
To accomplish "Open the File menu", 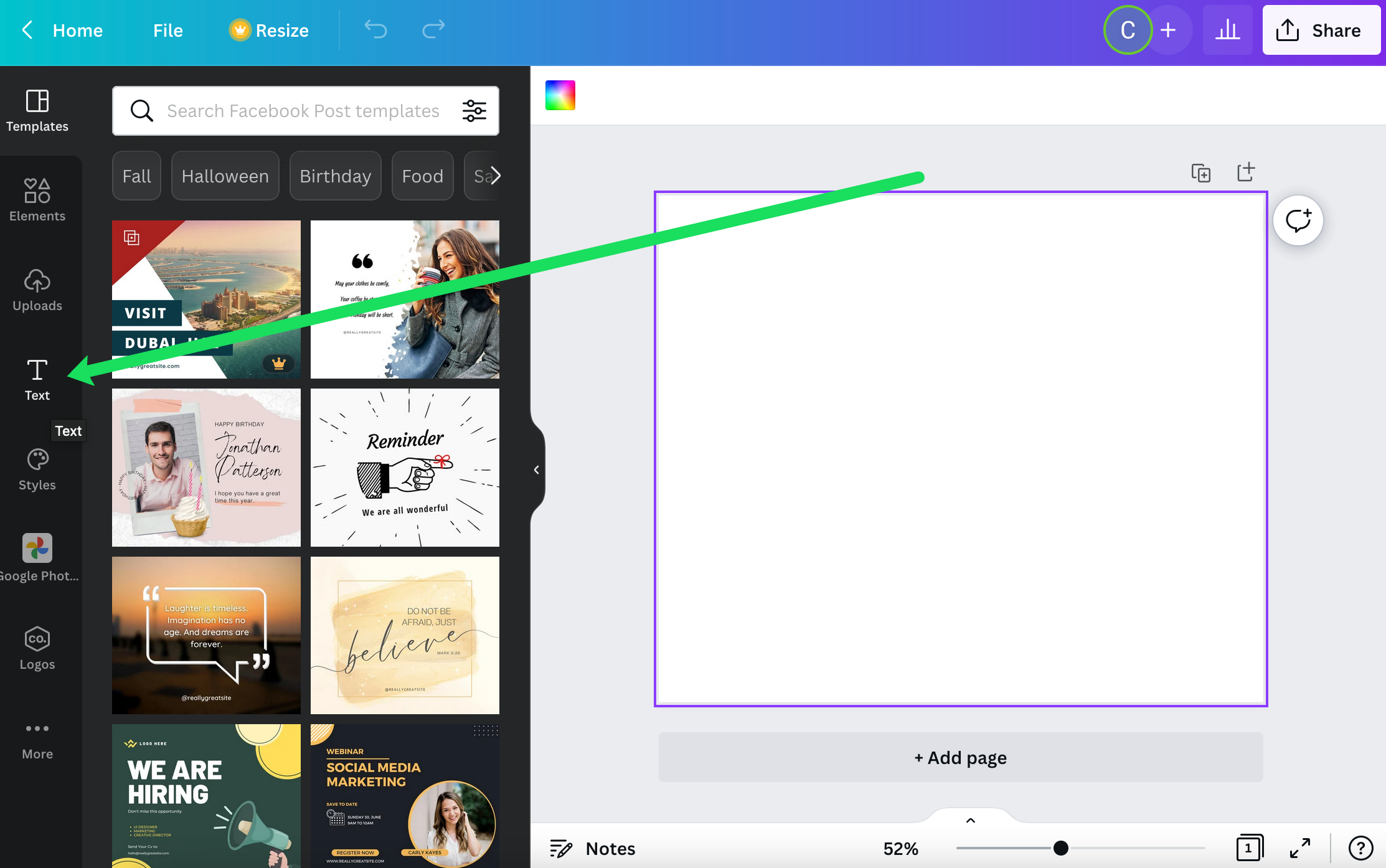I will [166, 30].
